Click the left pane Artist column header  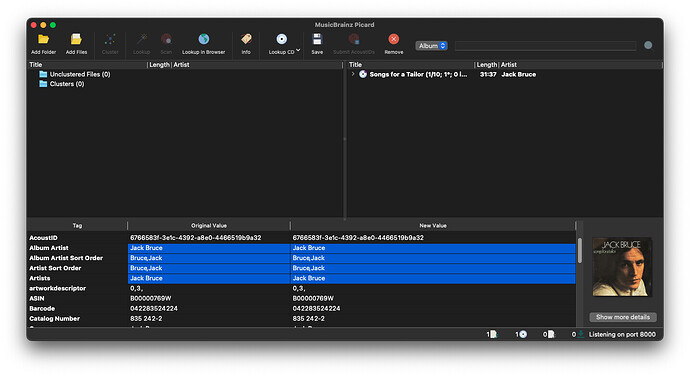tap(257, 65)
